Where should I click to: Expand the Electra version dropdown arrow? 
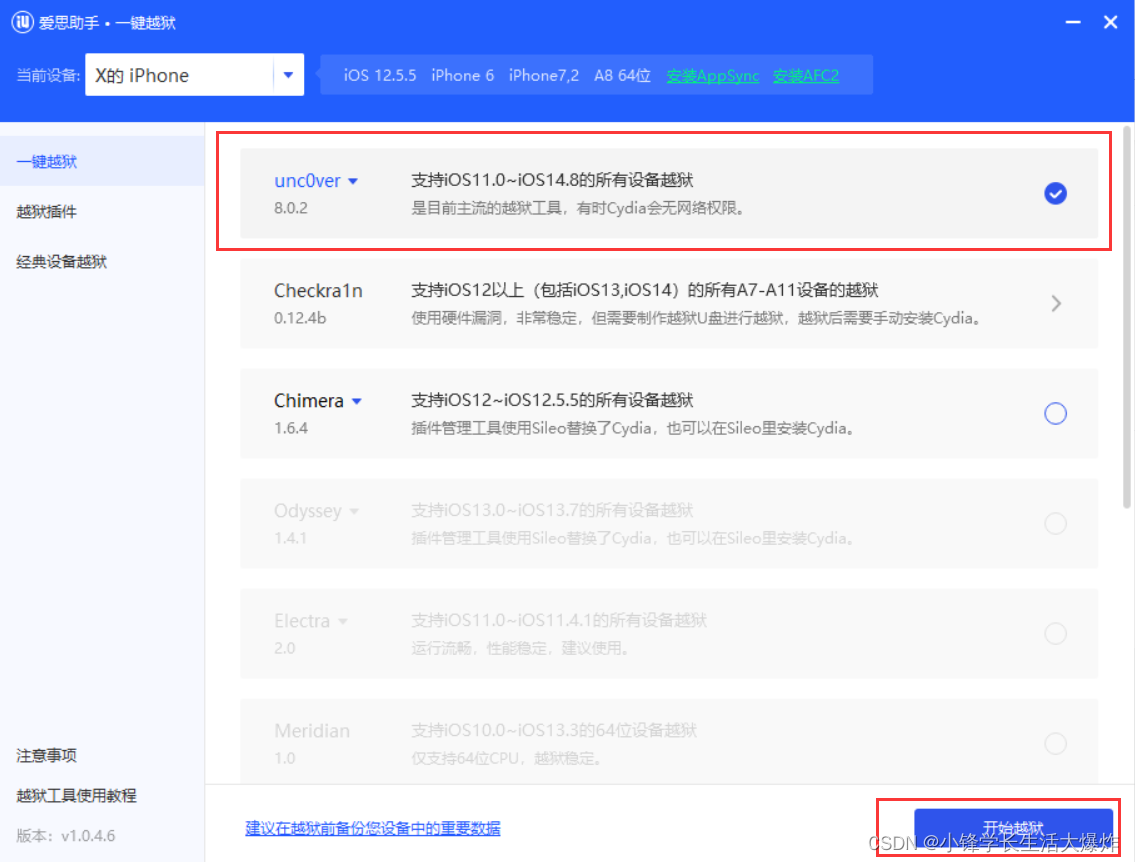[x=343, y=622]
